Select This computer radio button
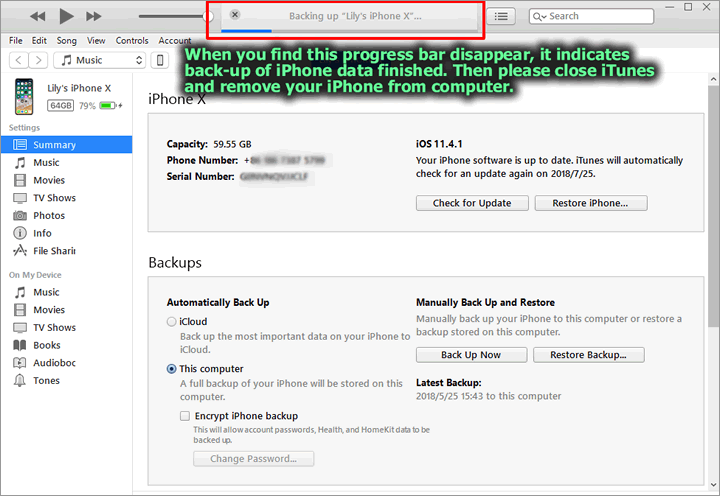Viewport: 720px width, 496px height. pyautogui.click(x=171, y=369)
